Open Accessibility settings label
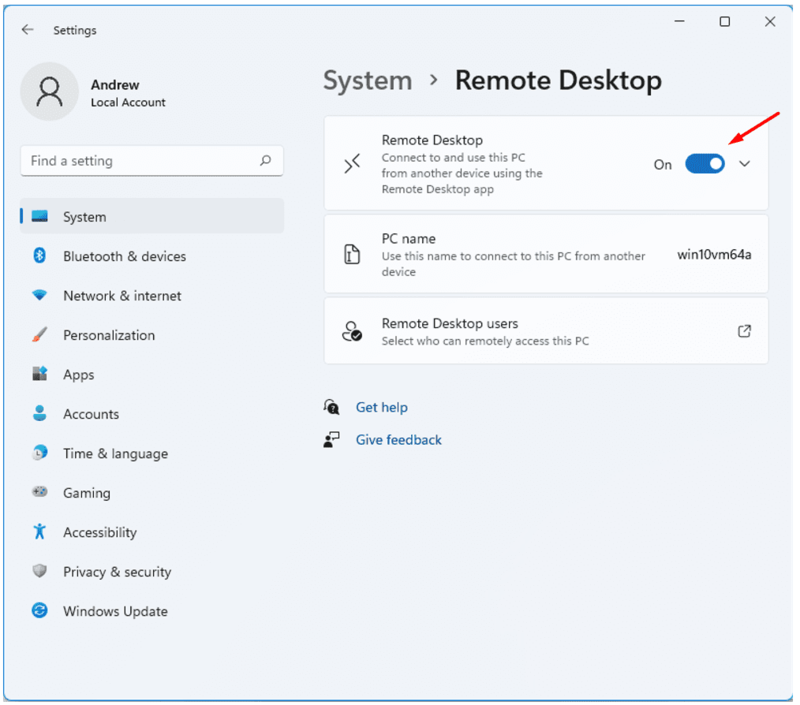 point(100,532)
